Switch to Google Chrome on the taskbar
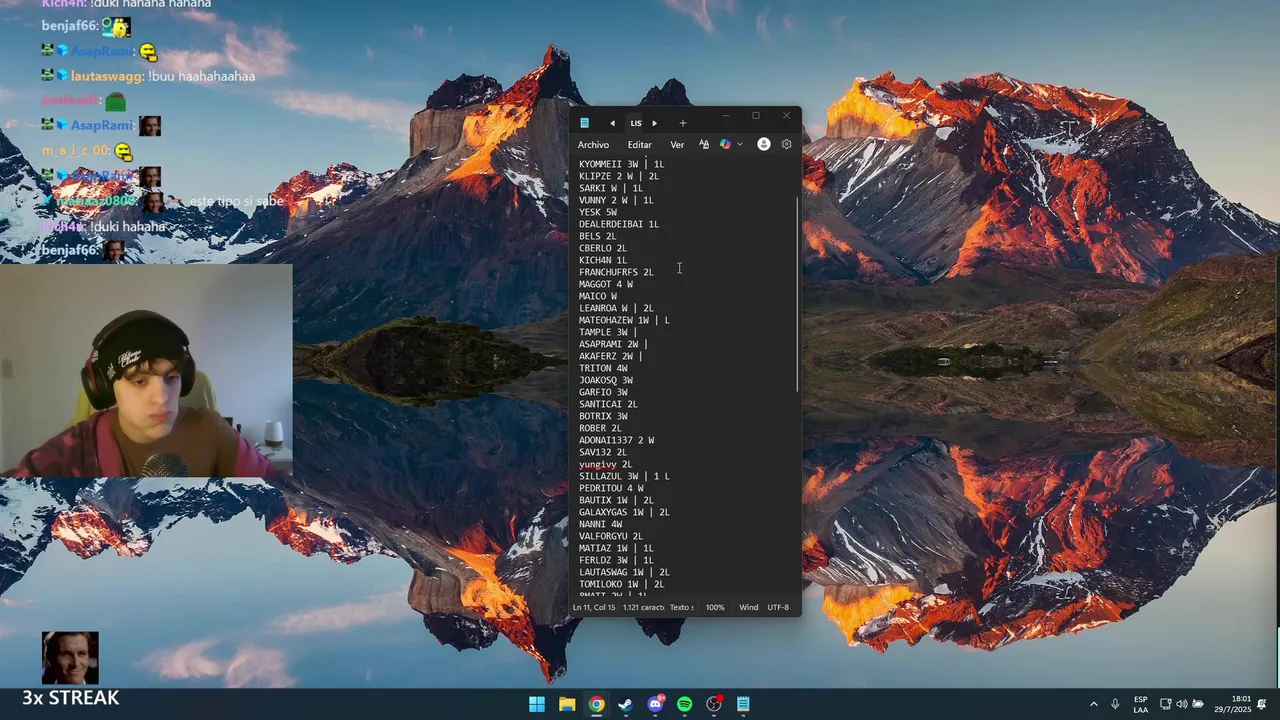 596,704
